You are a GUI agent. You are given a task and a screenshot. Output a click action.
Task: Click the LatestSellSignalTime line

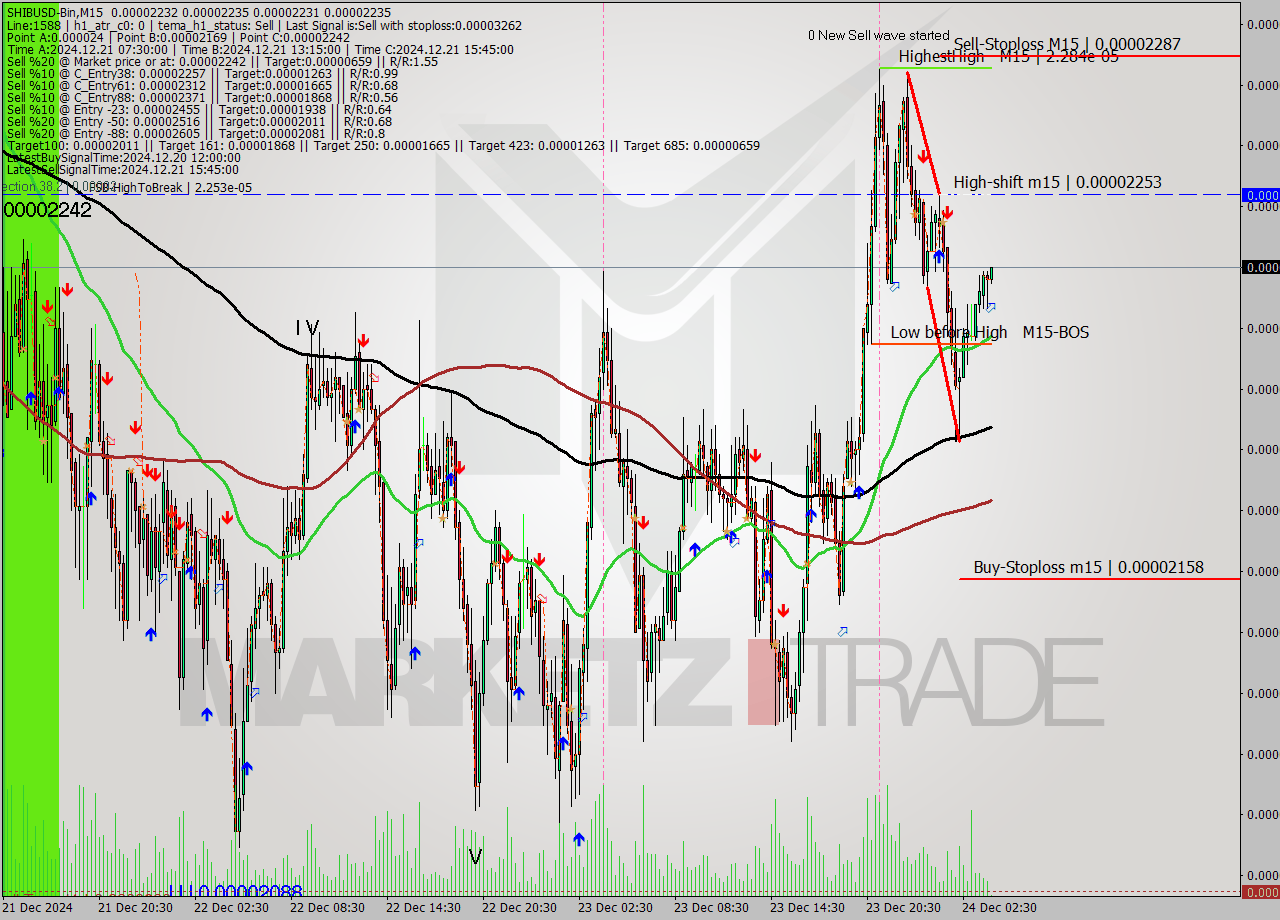(122, 169)
